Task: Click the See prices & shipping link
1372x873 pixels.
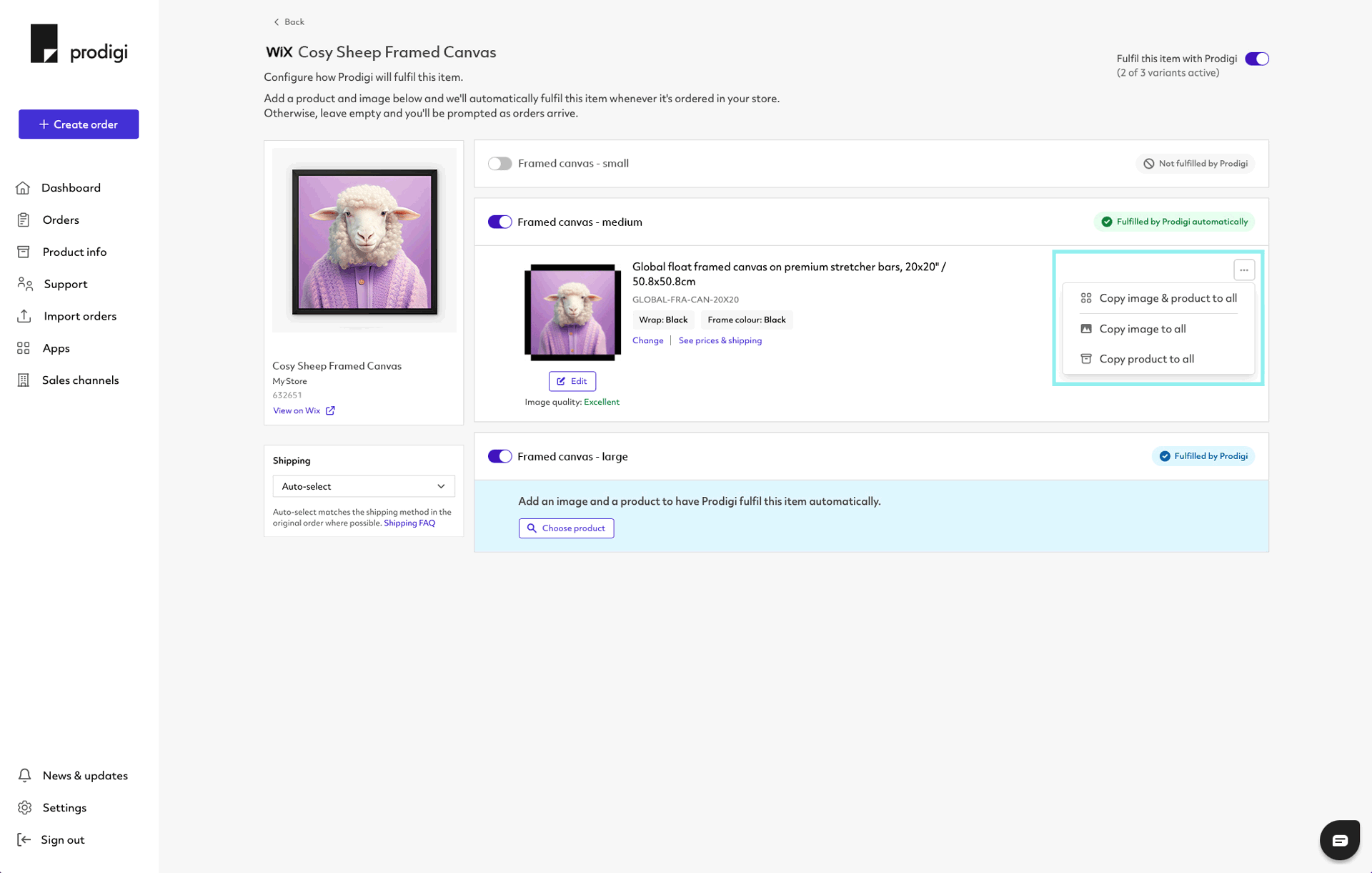Action: tap(720, 340)
